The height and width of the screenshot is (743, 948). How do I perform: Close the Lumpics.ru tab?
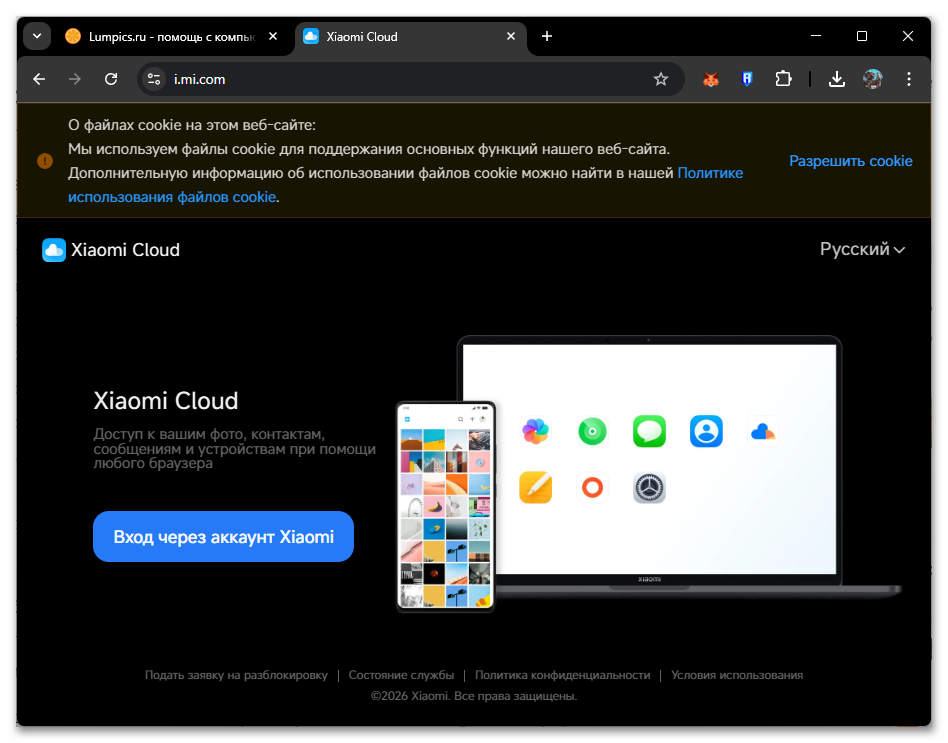coord(273,36)
